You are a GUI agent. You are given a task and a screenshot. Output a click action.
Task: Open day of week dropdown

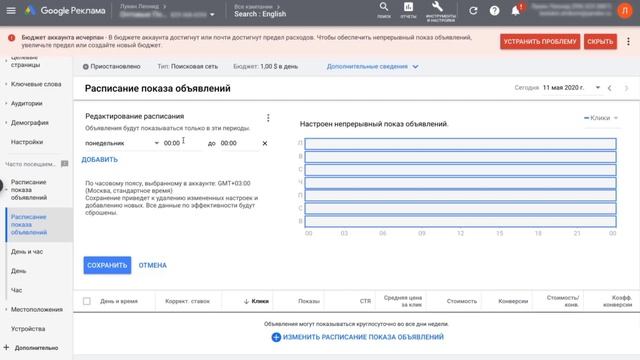[x=122, y=143]
